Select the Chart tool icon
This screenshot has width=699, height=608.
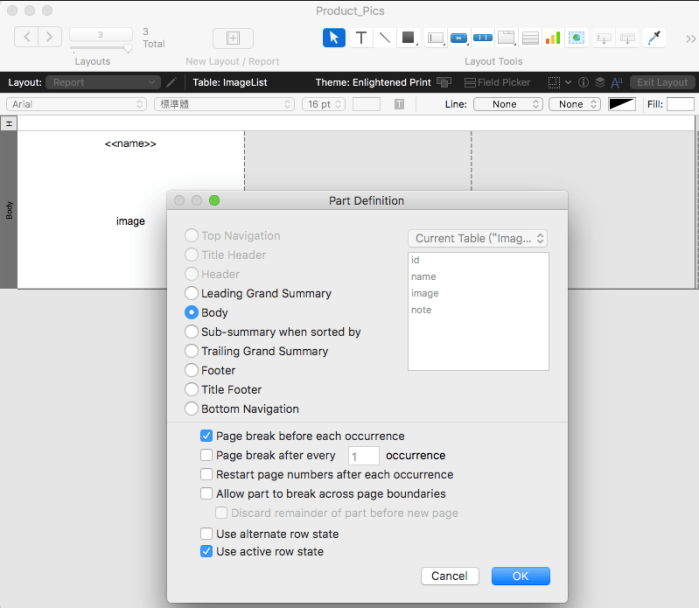coord(553,38)
